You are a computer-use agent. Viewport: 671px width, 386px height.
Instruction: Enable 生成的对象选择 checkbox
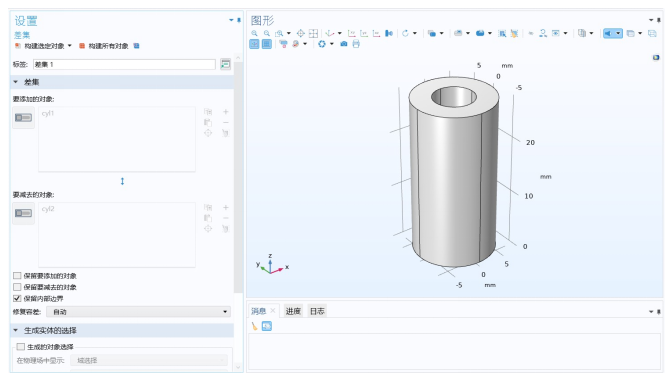pos(20,347)
